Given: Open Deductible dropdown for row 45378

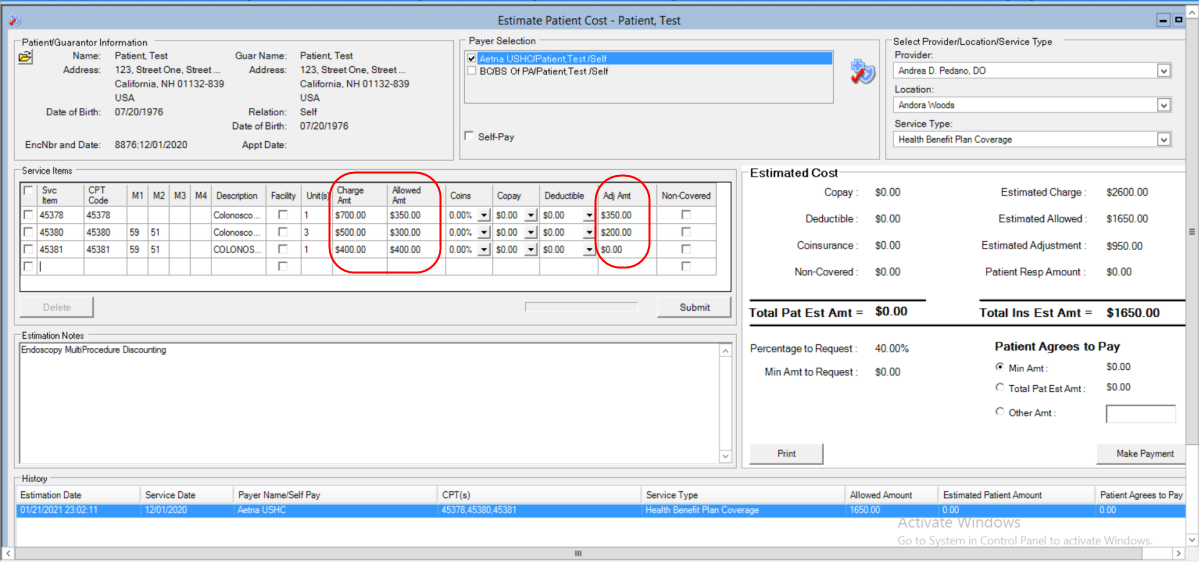Looking at the screenshot, I should click(588, 216).
